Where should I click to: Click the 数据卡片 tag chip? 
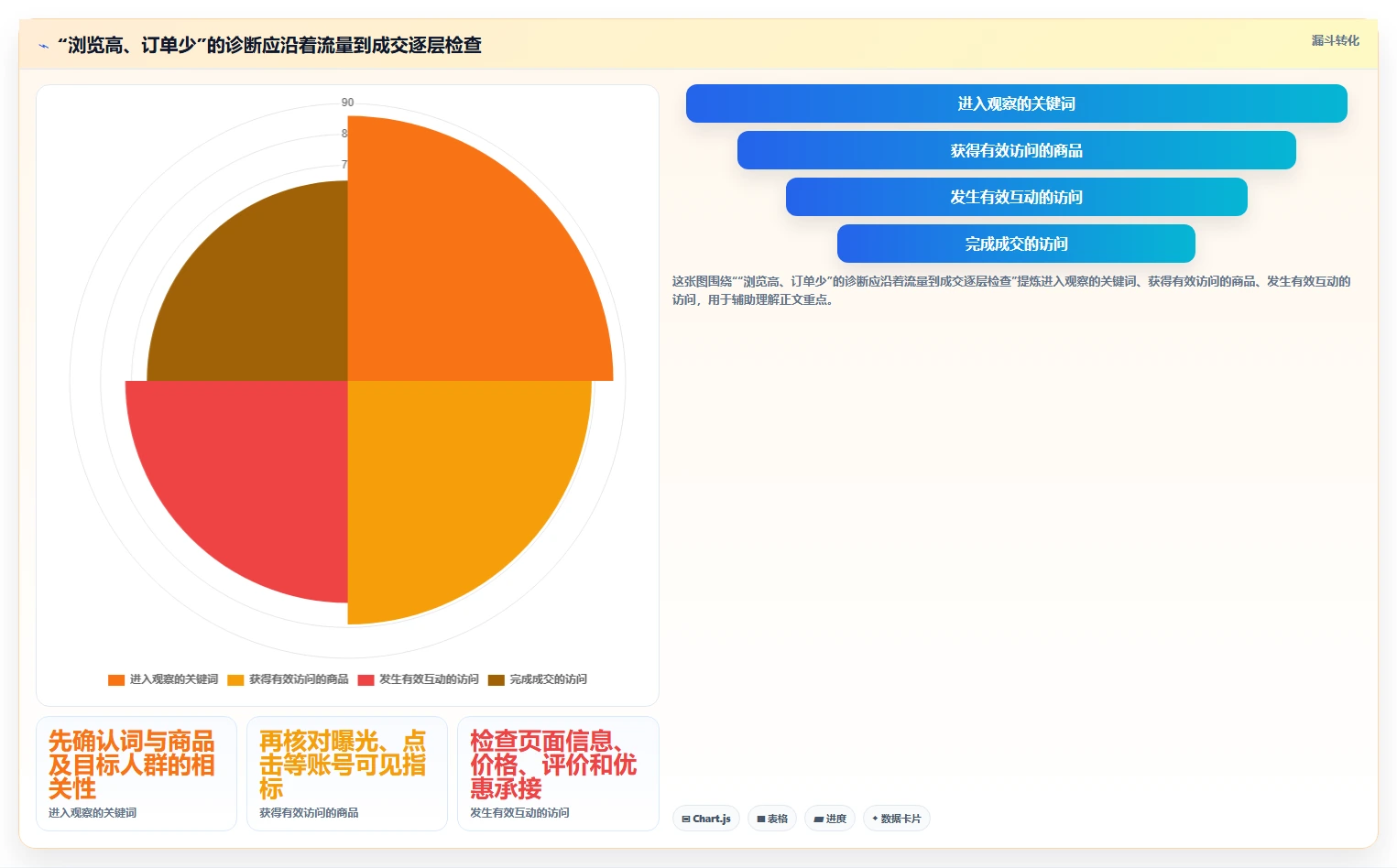coord(897,819)
